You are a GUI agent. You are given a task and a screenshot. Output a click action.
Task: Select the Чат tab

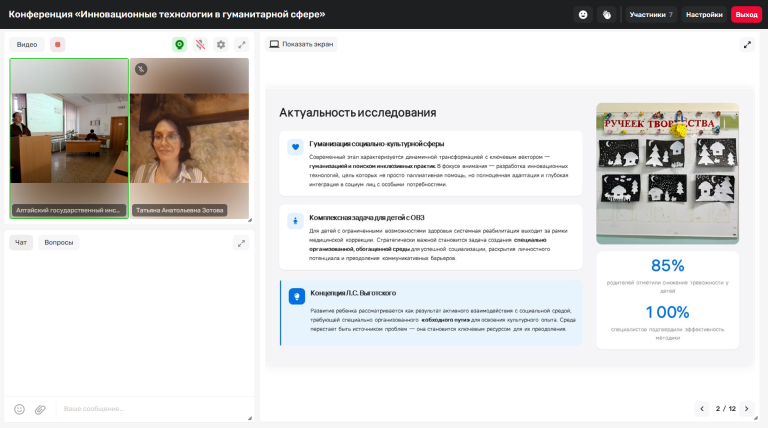click(21, 242)
